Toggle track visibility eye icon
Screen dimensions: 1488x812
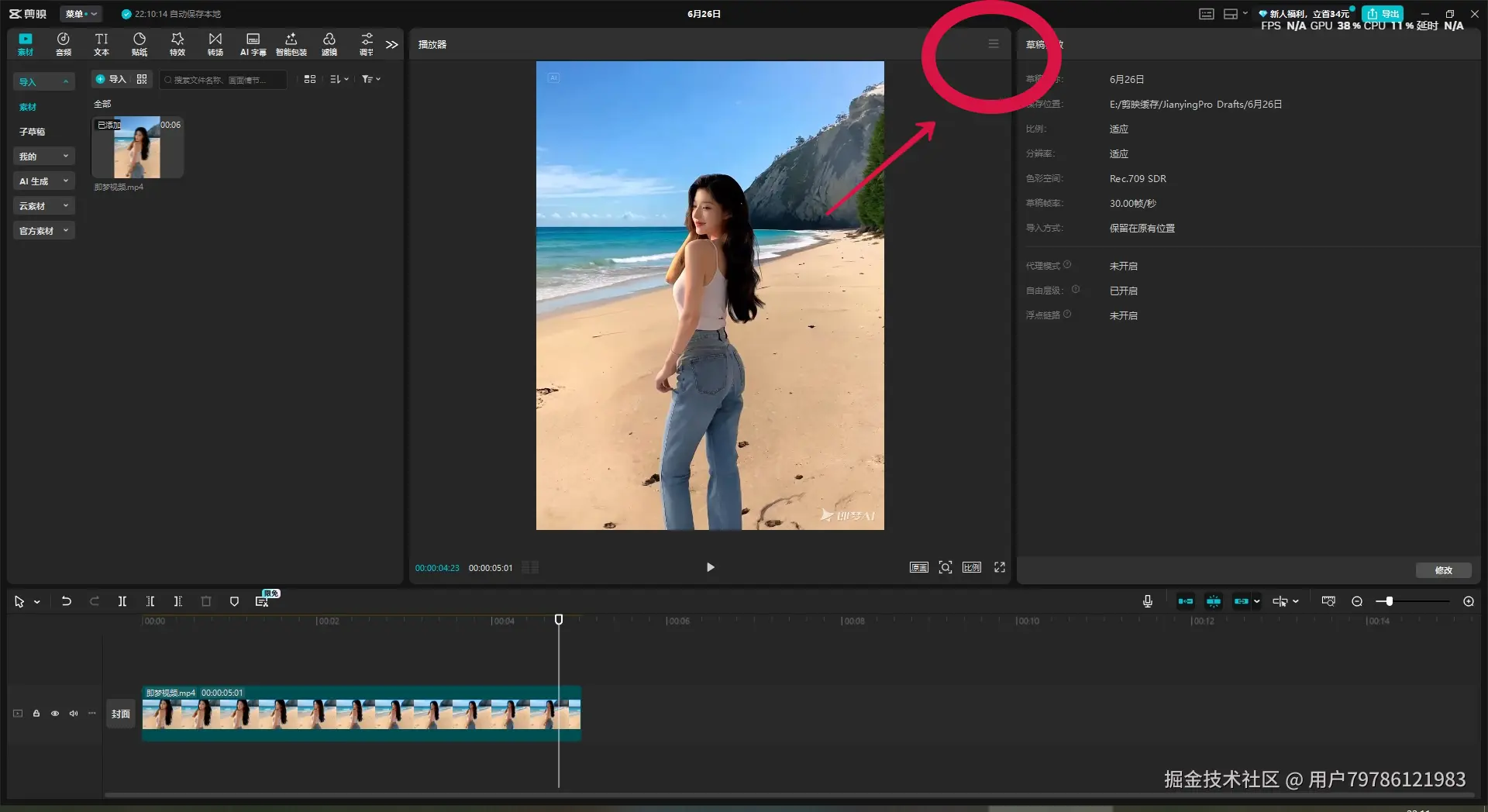[55, 714]
